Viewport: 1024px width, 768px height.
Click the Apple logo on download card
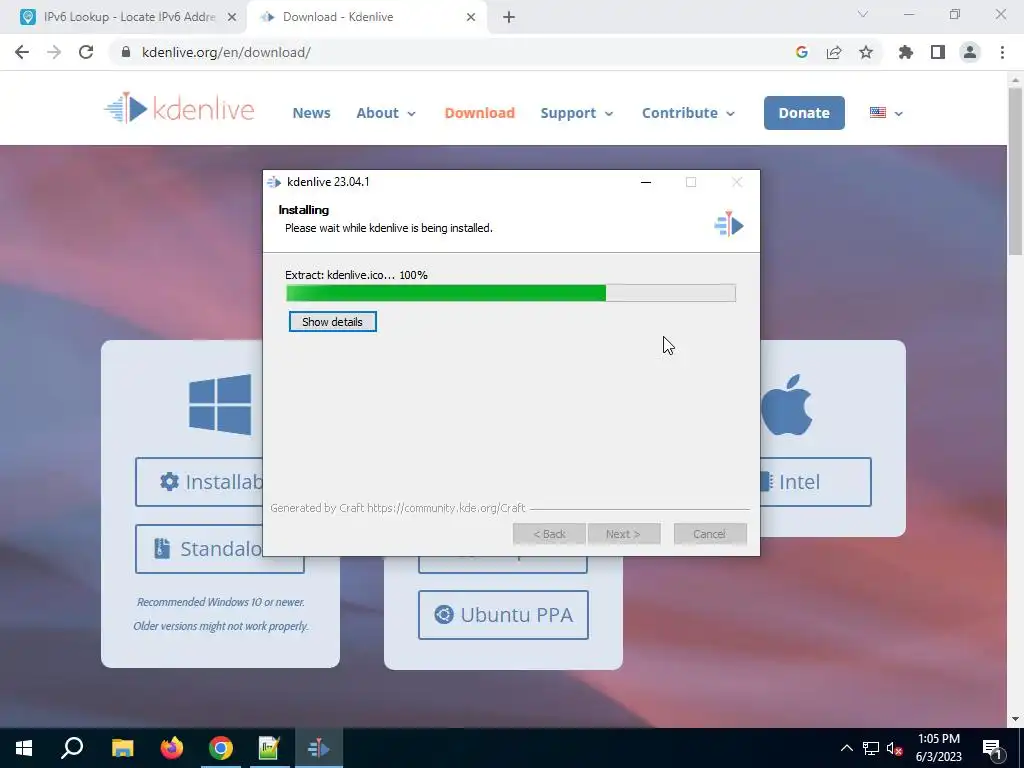[x=786, y=405]
